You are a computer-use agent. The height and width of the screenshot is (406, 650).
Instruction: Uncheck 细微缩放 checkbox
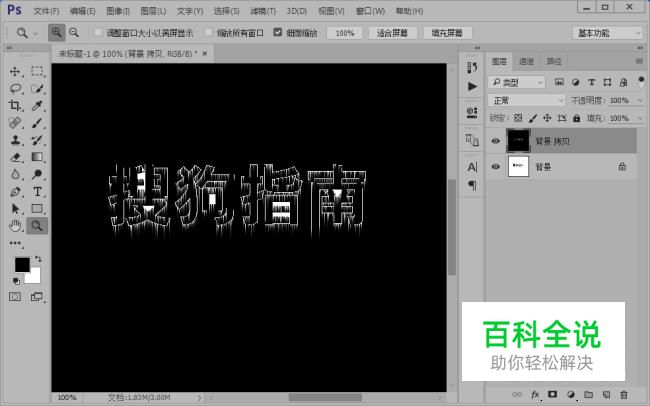coord(278,32)
